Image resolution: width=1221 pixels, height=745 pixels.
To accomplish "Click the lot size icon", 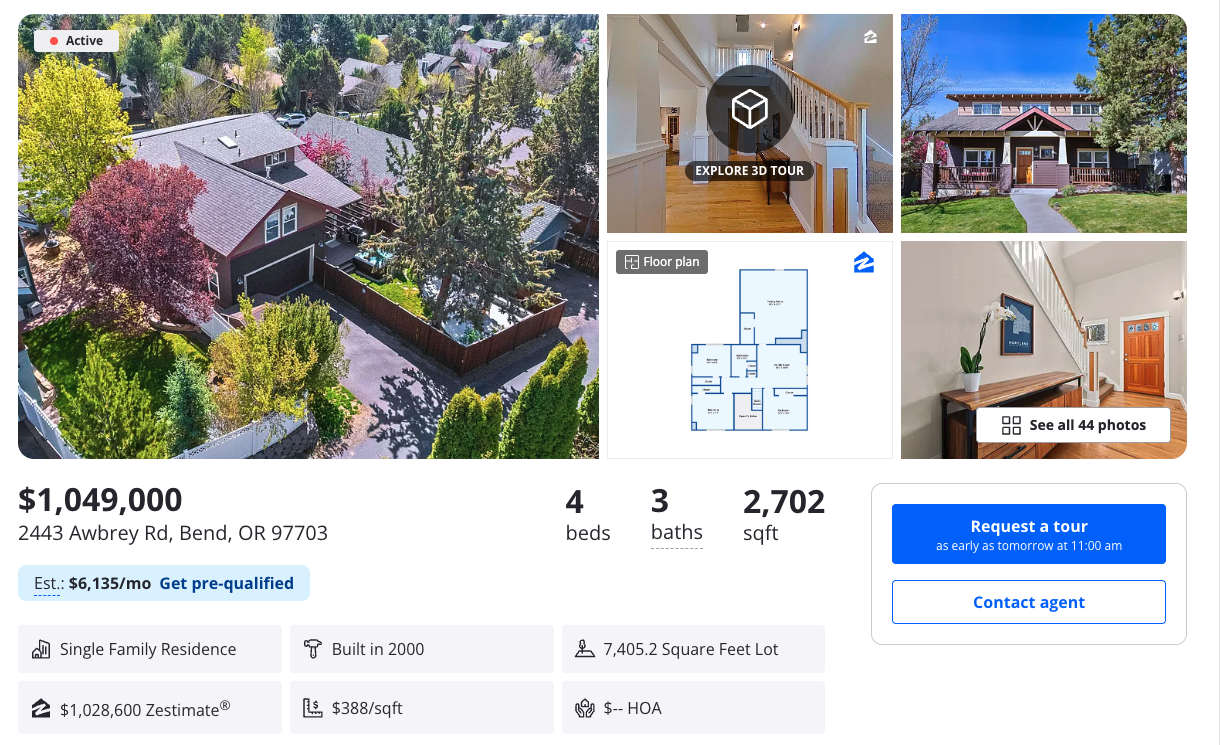I will tap(585, 649).
